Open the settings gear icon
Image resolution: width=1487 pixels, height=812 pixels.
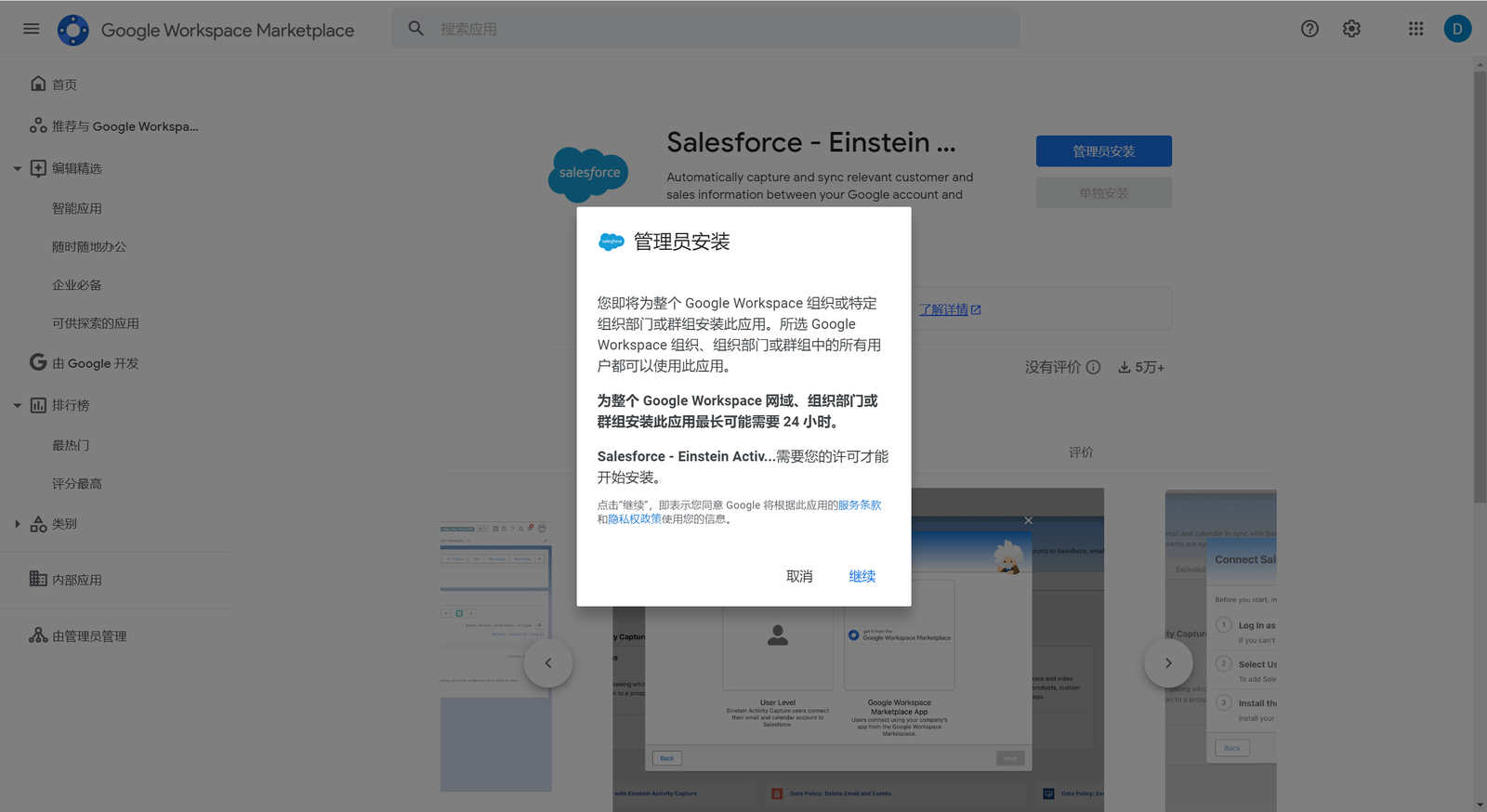1351,29
